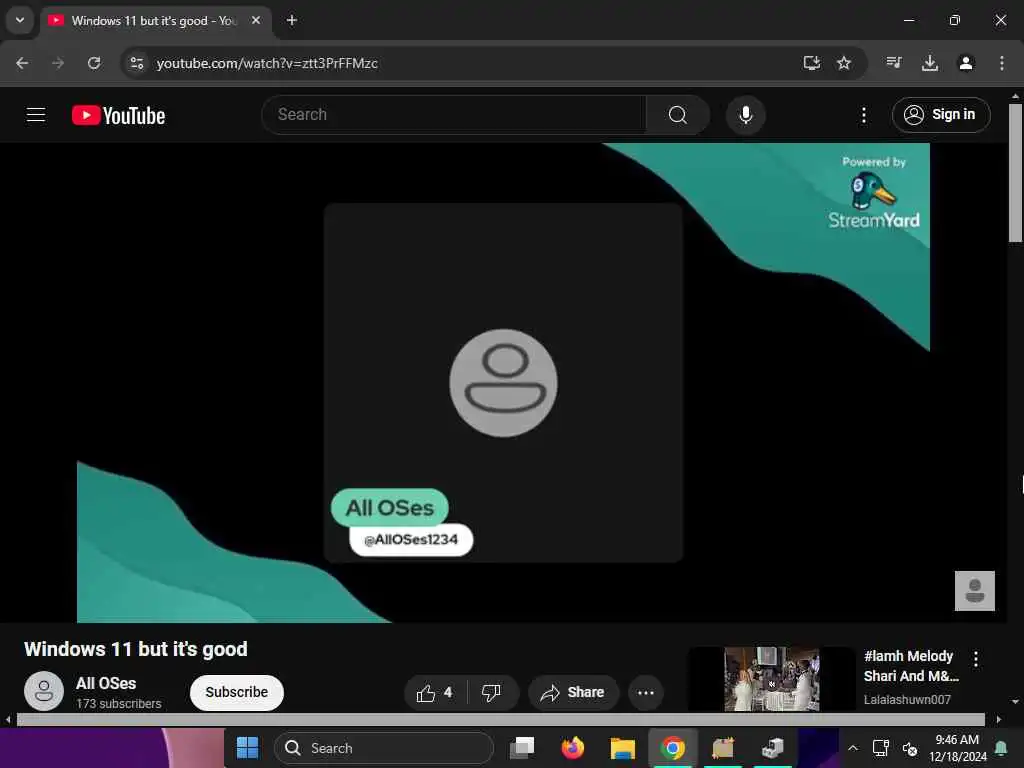Open Task View on taskbar
This screenshot has width=1024, height=768.
point(522,748)
